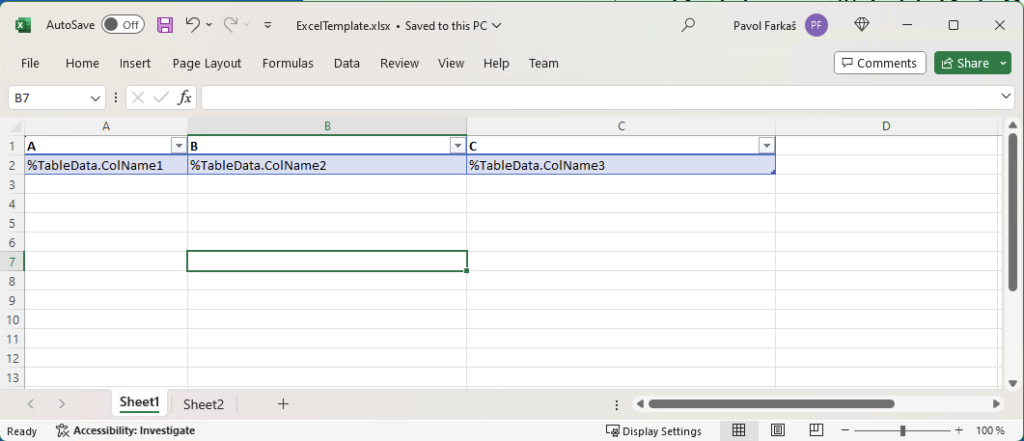Select cell containing %TableData.ColName2
This screenshot has width=1024, height=441.
[326, 166]
